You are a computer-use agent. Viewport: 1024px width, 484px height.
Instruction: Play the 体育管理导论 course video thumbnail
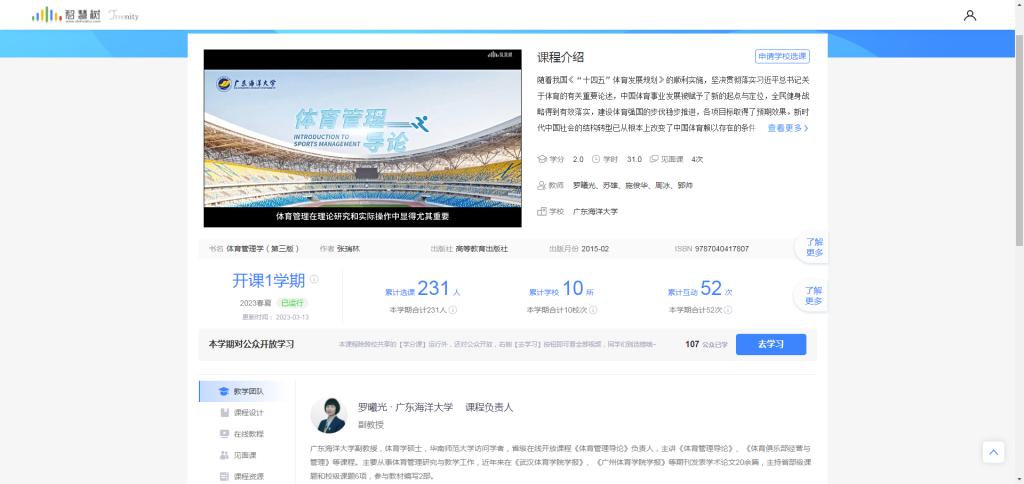coord(362,138)
